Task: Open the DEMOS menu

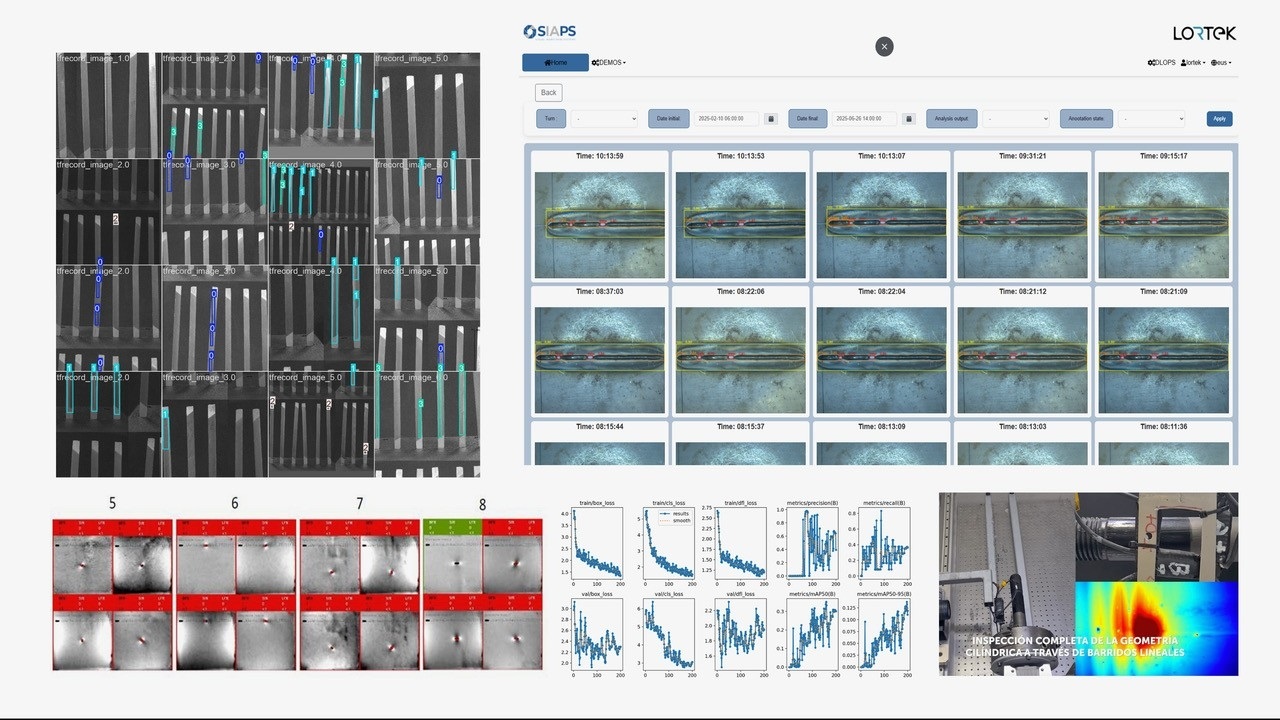Action: tap(608, 62)
